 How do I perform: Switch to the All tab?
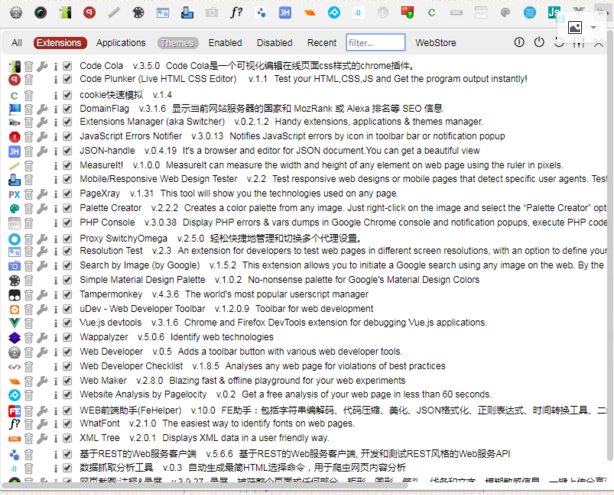[x=17, y=43]
